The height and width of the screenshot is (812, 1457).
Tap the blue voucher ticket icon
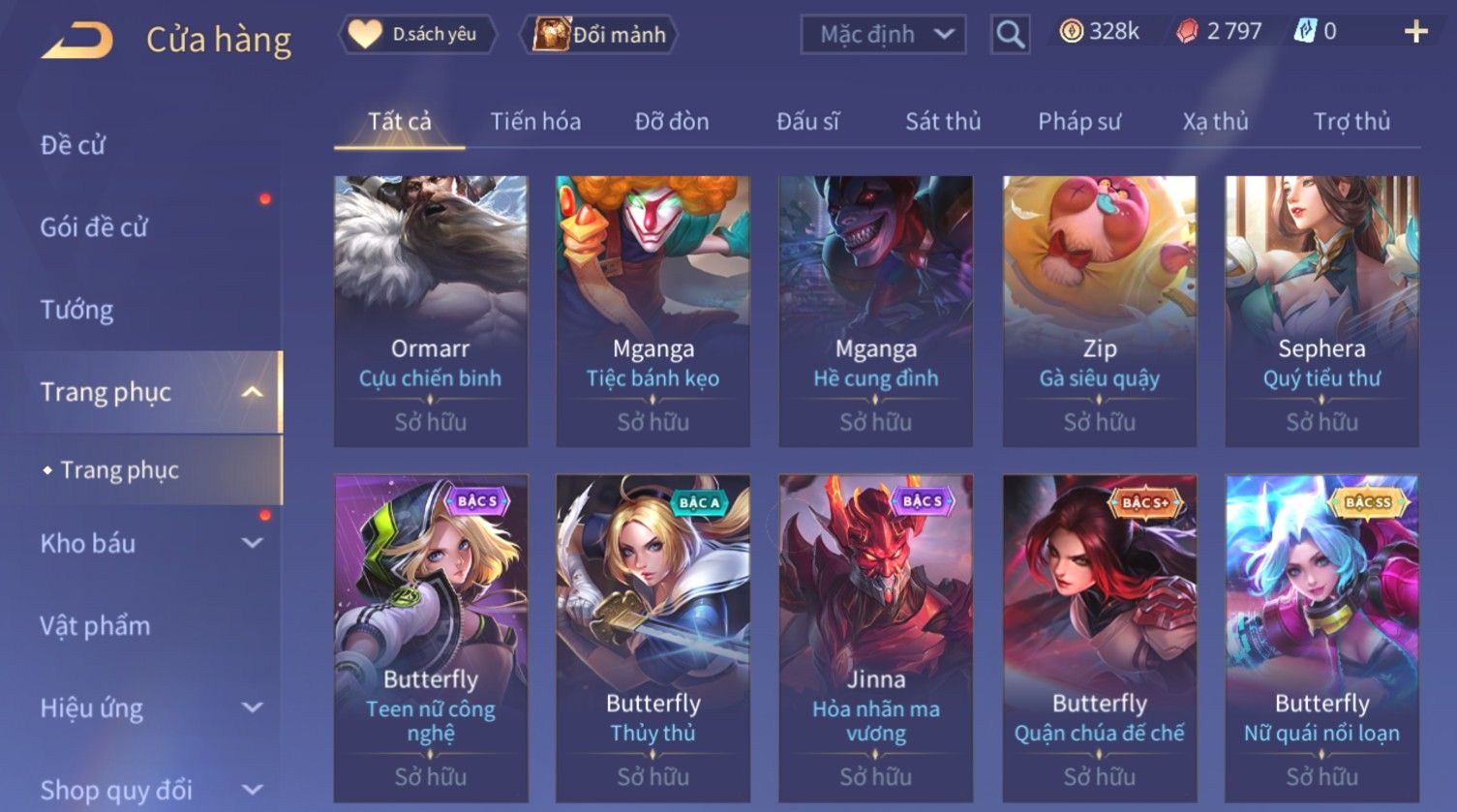(x=1305, y=32)
